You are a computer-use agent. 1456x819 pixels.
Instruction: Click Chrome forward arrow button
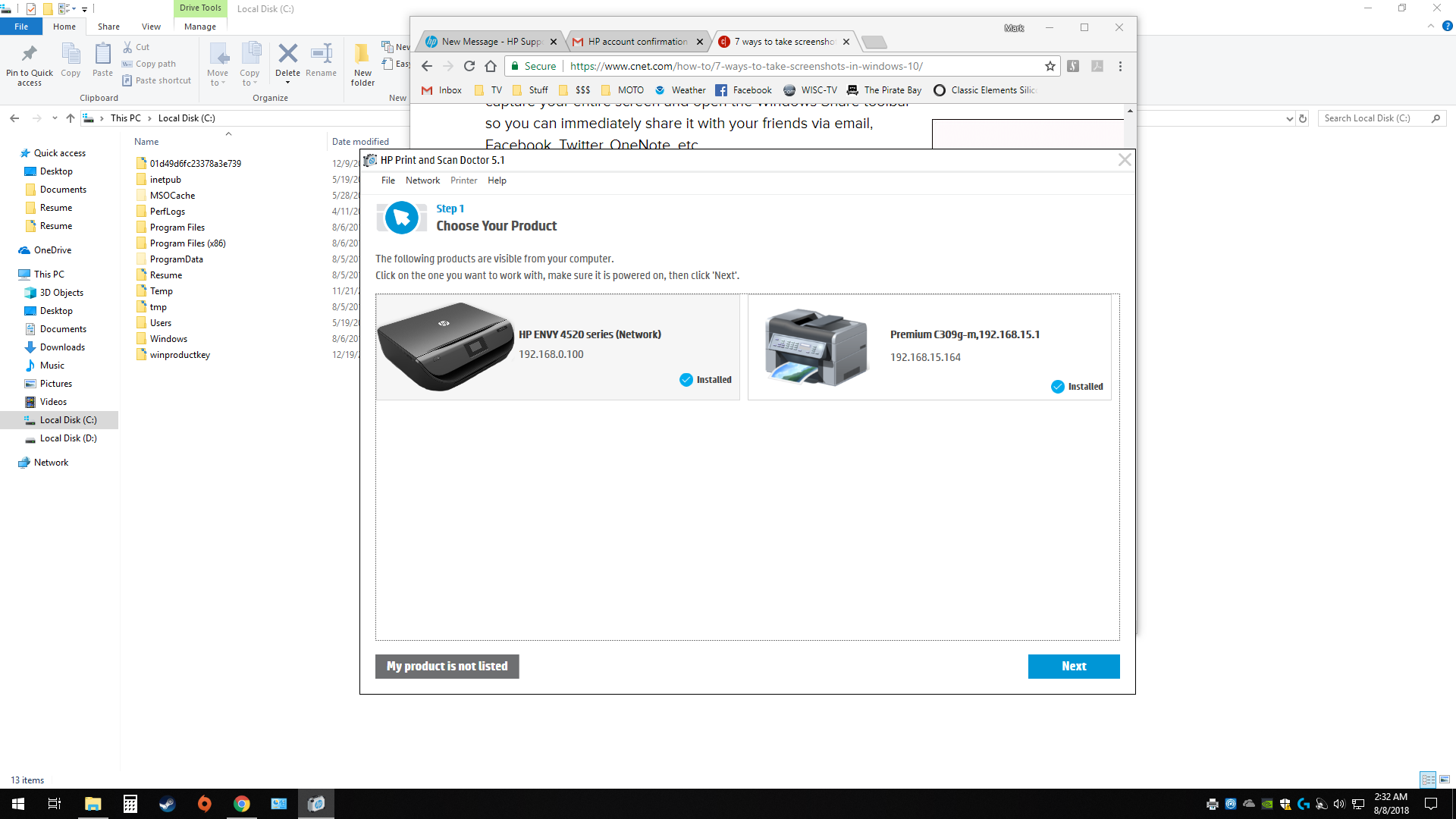(x=448, y=66)
